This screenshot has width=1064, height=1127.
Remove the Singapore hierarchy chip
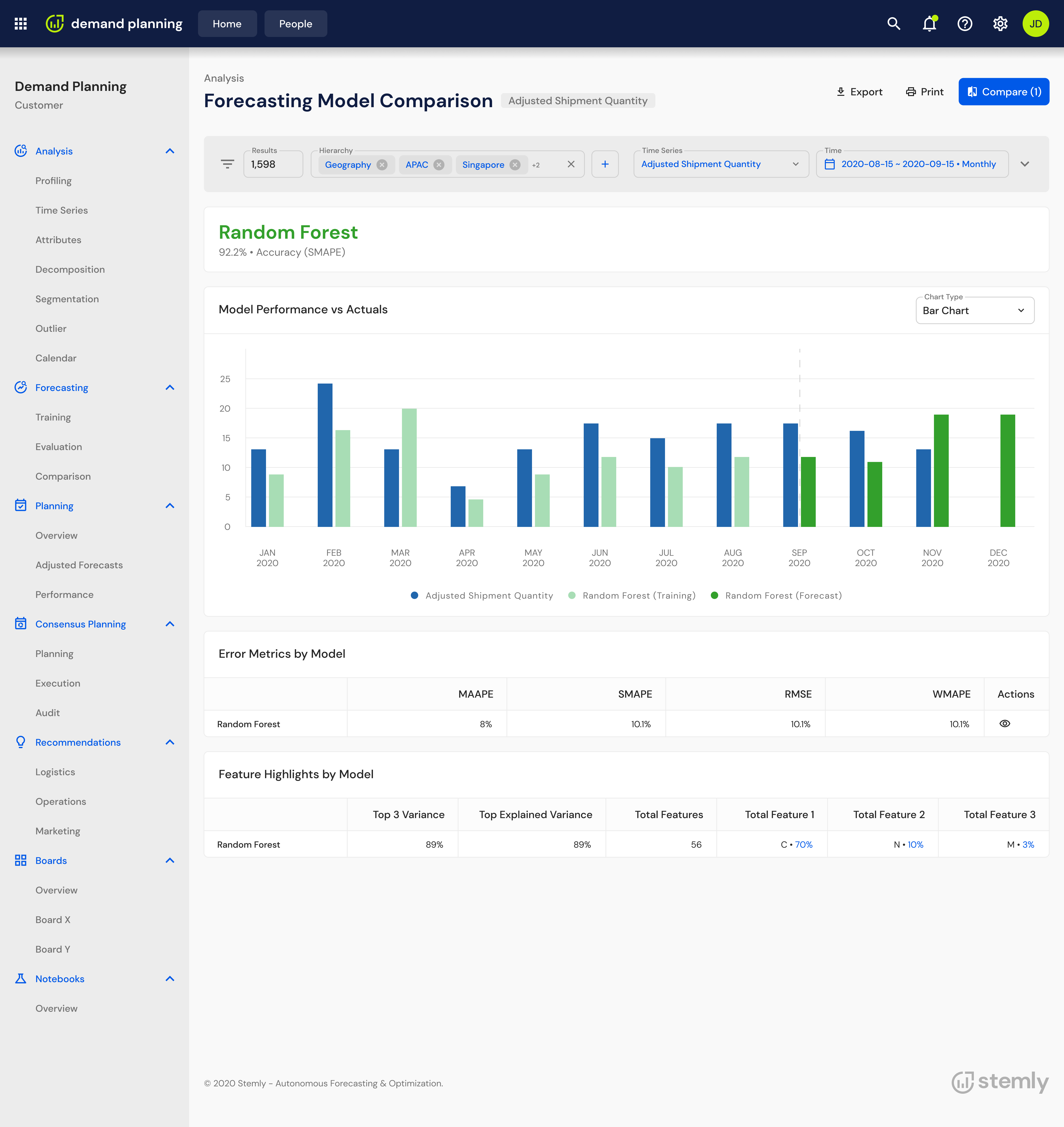pyautogui.click(x=515, y=165)
